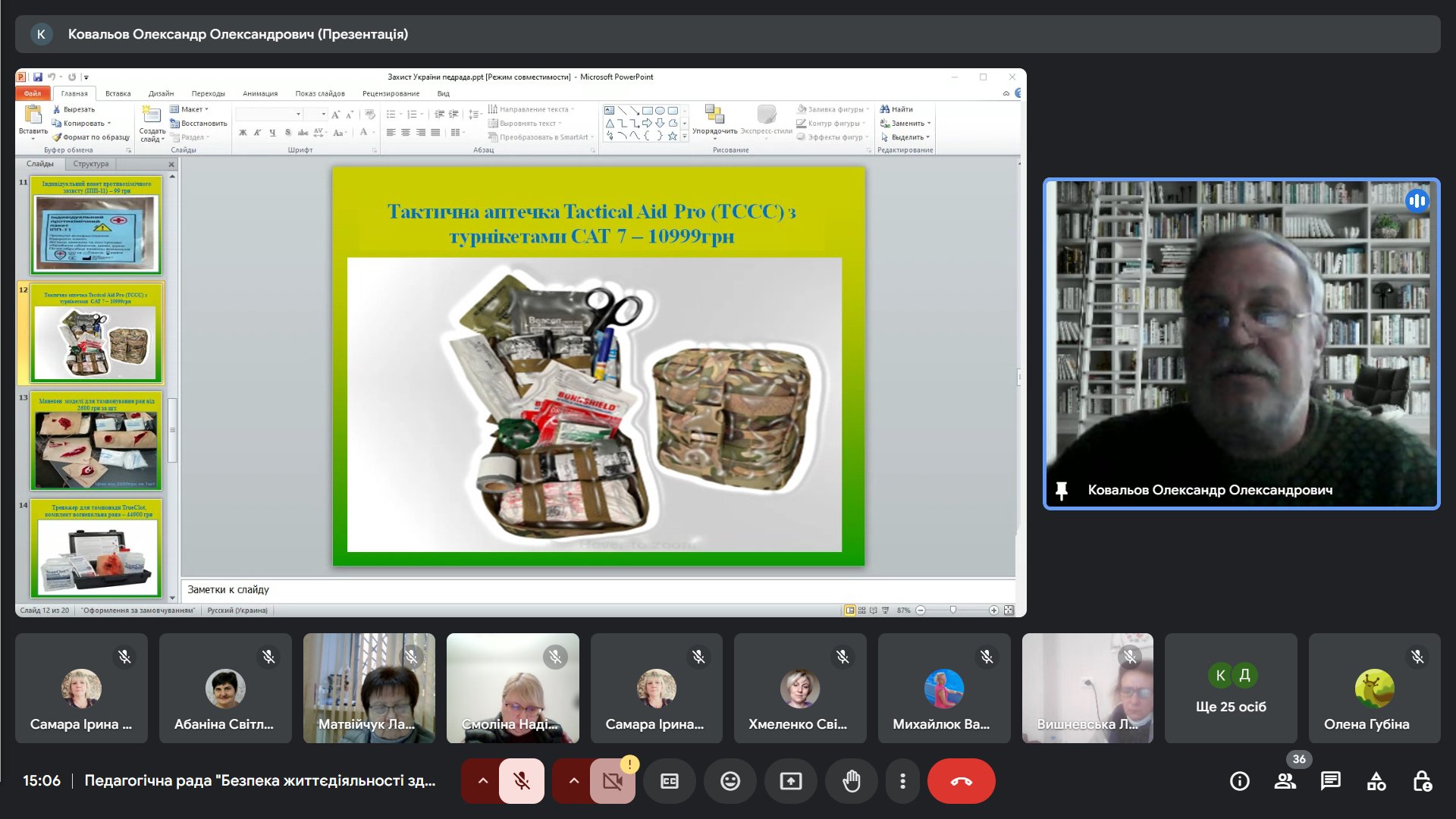Image resolution: width=1456 pixels, height=819 pixels.
Task: Select slide 11 thumbnail
Action: tap(96, 226)
